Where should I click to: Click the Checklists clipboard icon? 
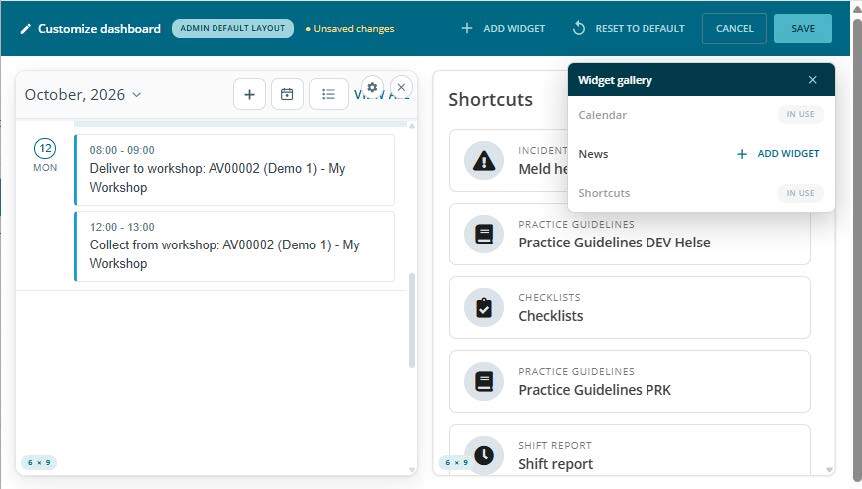pyautogui.click(x=484, y=308)
